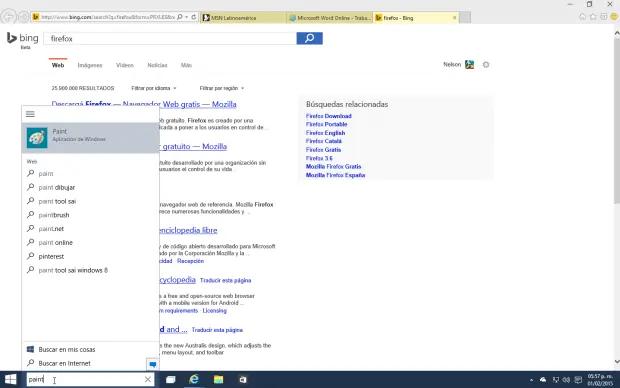Select the 'paint tool sai' suggestion
The image size is (620, 388).
(x=57, y=201)
